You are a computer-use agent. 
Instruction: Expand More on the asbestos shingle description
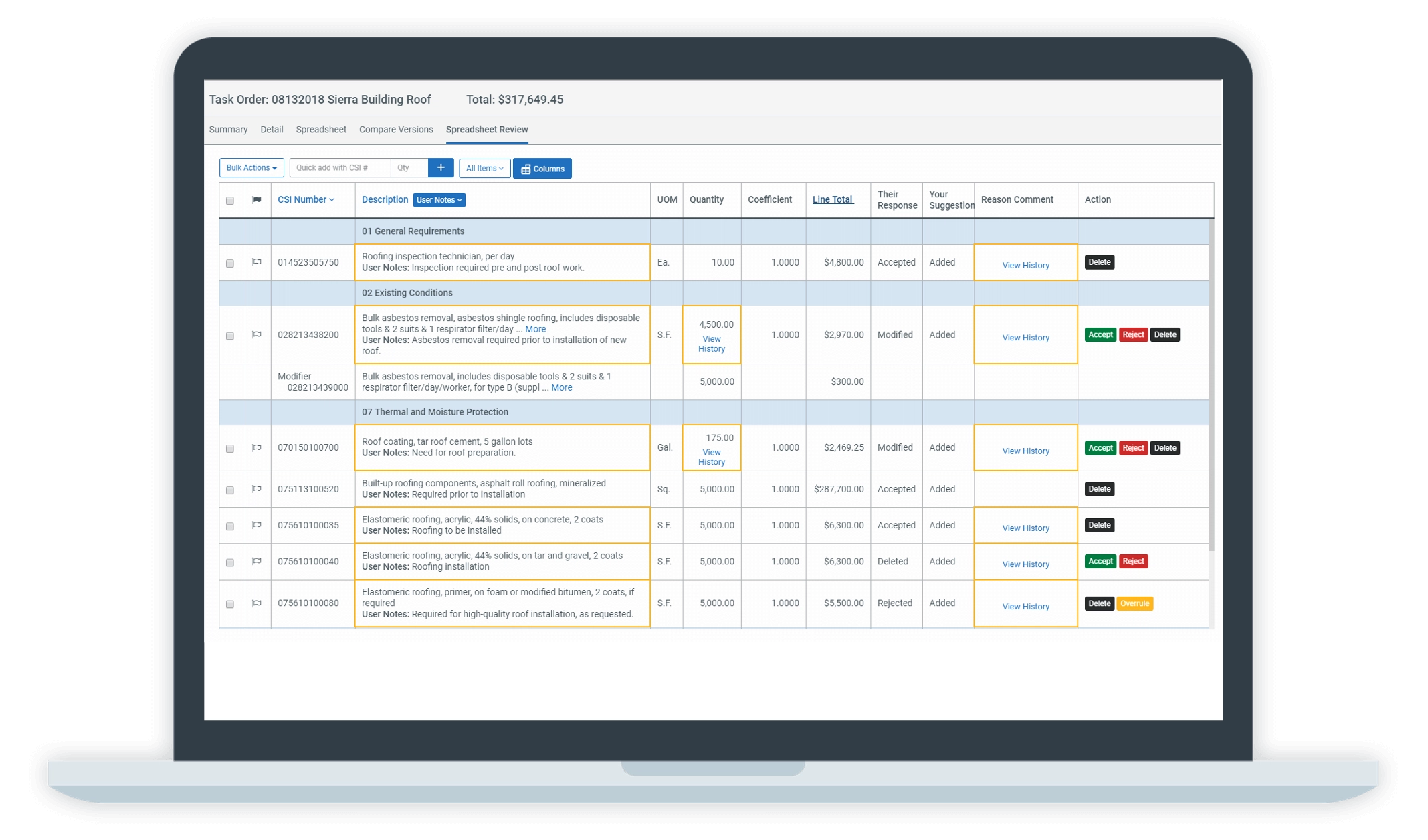coord(535,329)
